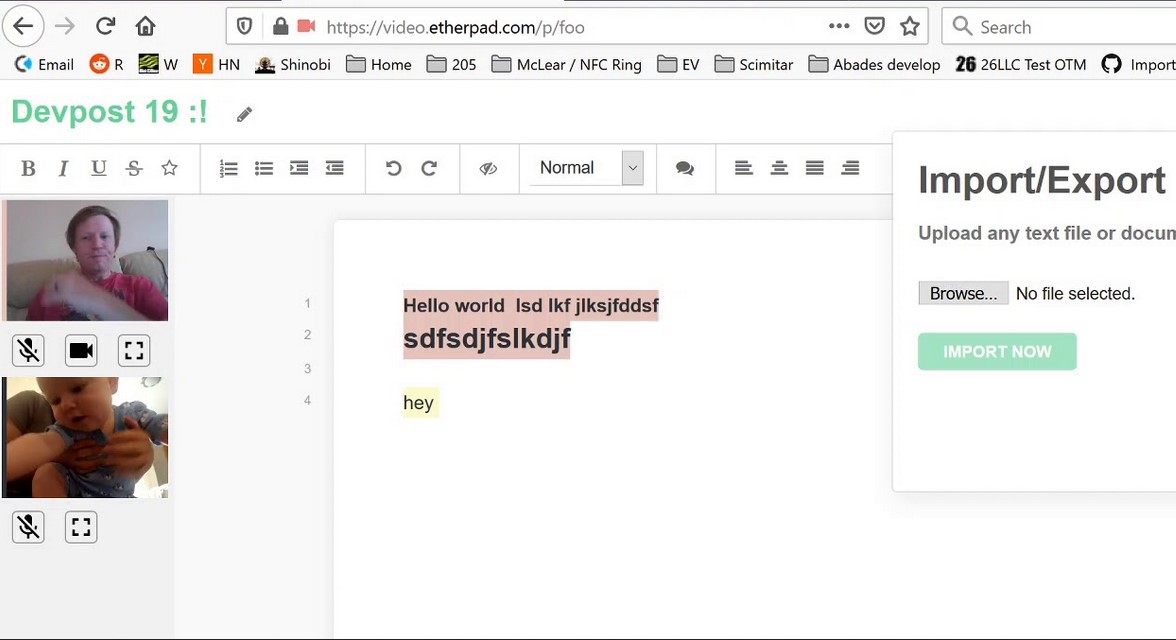Insert an unordered bullet list
This screenshot has height=640, width=1176.
point(264,168)
